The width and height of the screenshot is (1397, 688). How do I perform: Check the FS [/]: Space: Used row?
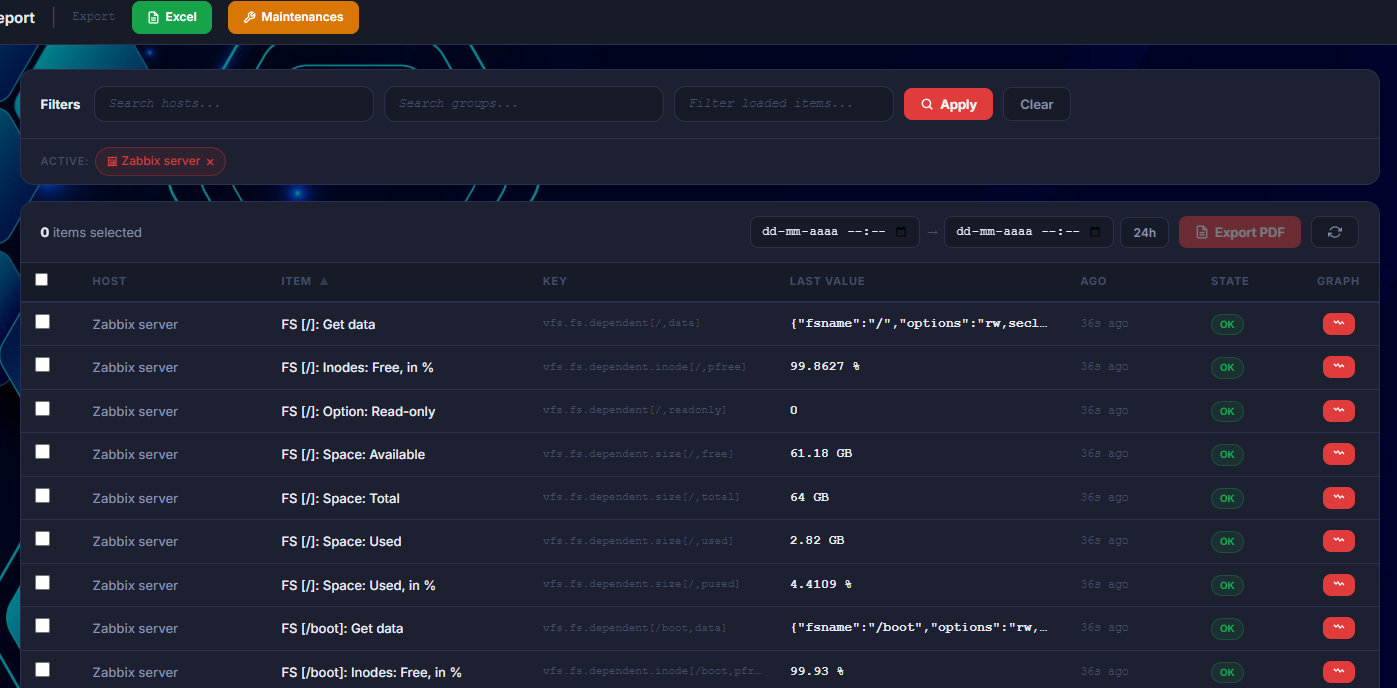42,539
